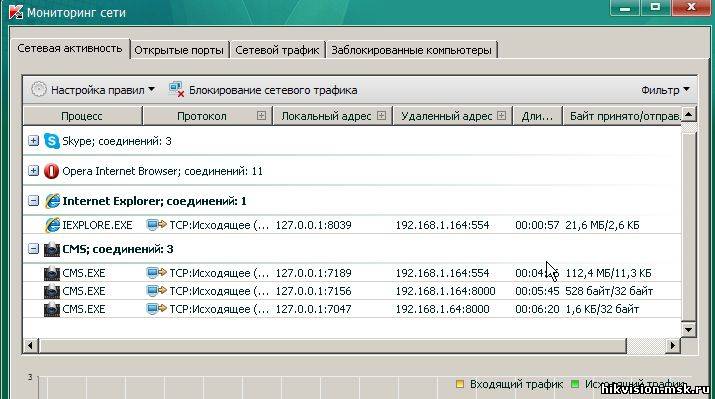Click the horizontal scrollbar right arrow
715x399 pixels.
(673, 345)
